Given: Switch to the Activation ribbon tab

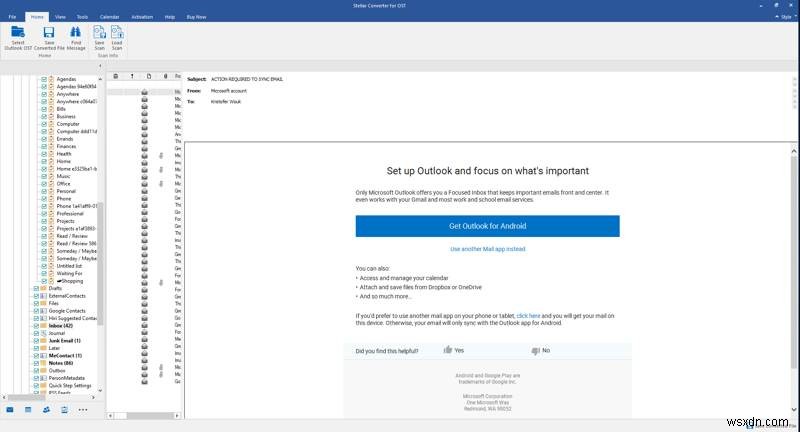Looking at the screenshot, I should click(x=142, y=17).
